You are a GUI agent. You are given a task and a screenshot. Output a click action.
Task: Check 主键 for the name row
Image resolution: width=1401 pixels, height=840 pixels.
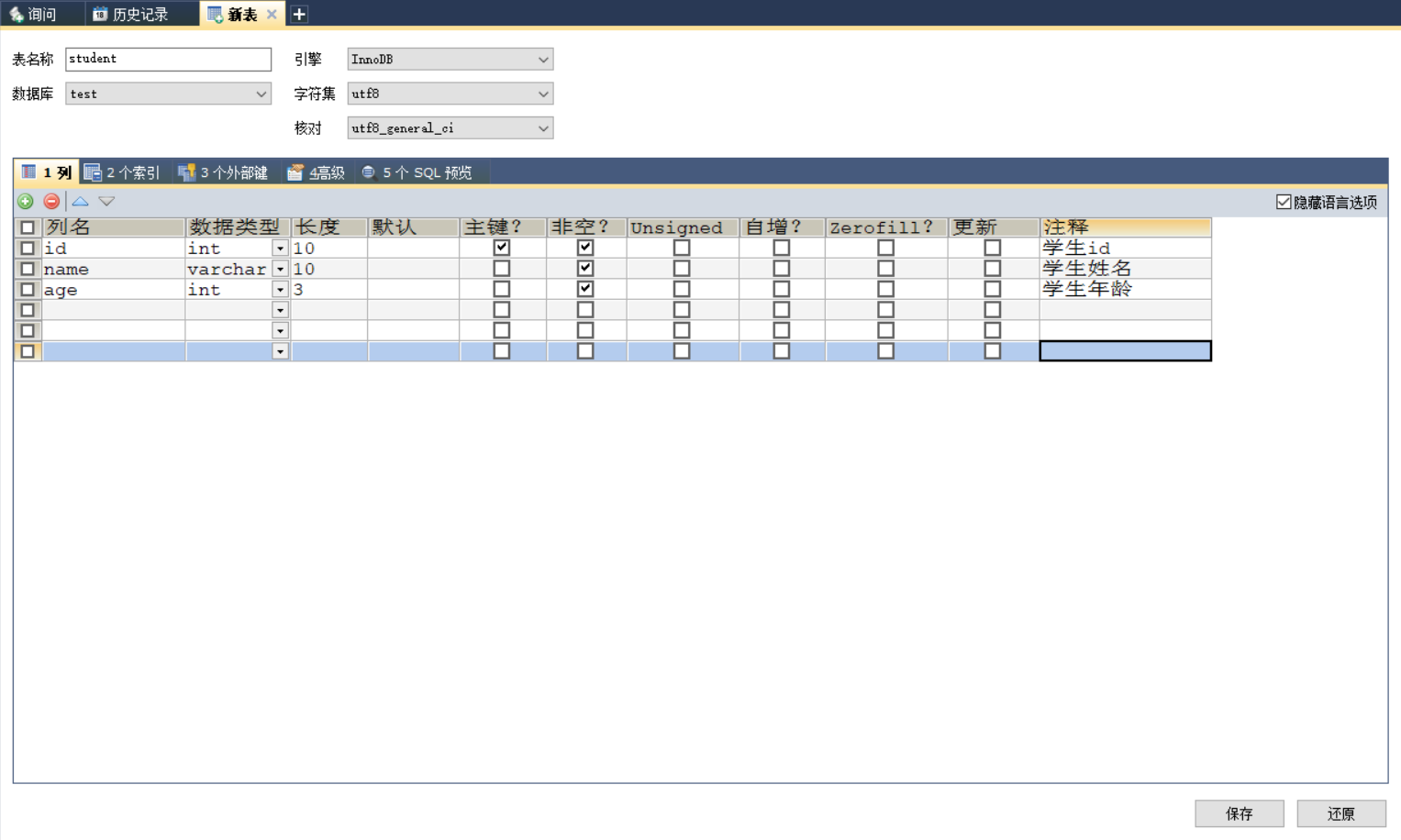pyautogui.click(x=501, y=268)
